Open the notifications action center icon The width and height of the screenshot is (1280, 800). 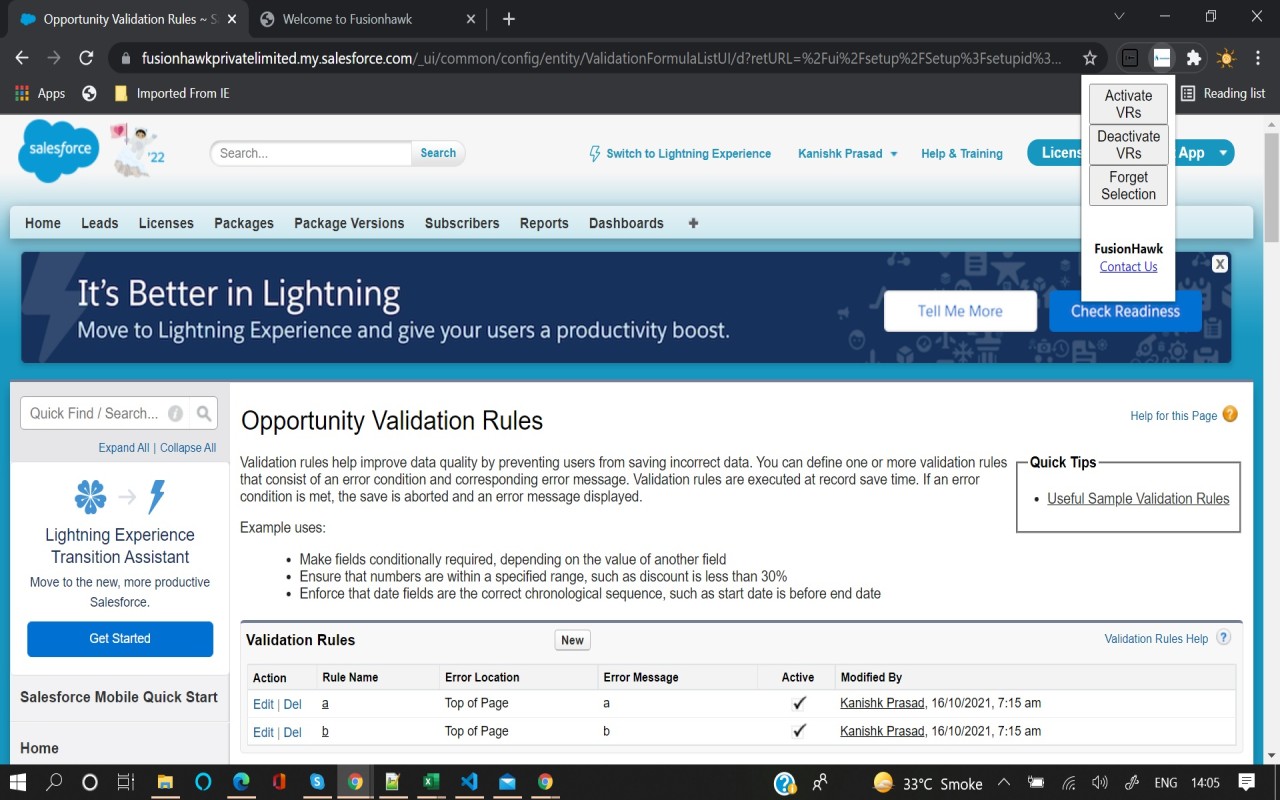1247,782
